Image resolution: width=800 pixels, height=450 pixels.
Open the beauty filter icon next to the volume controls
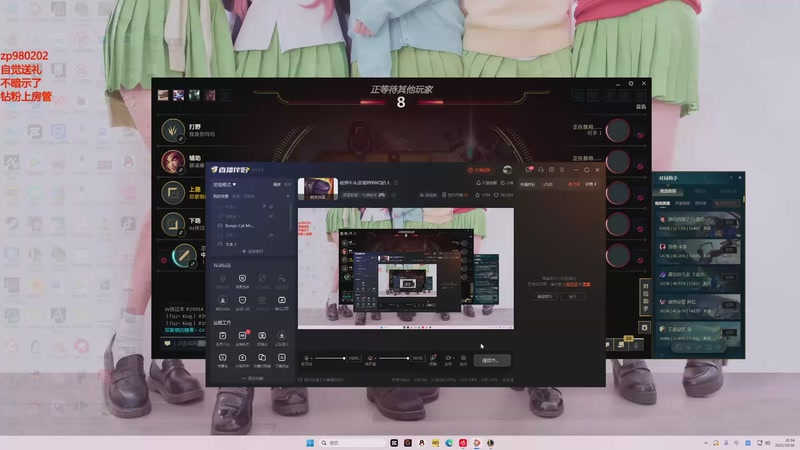(x=433, y=358)
